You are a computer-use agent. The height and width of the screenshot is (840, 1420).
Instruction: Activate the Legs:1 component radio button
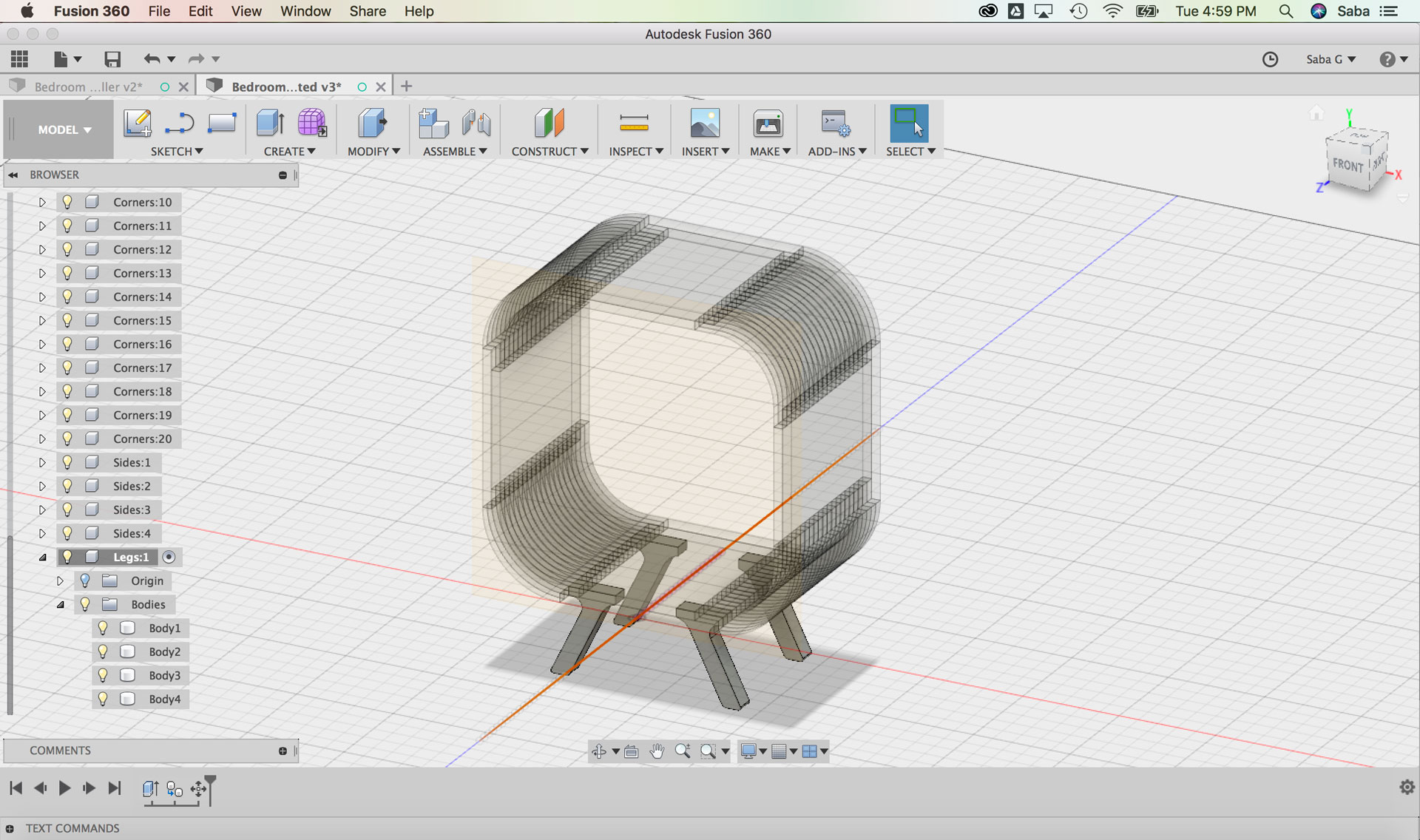[169, 557]
